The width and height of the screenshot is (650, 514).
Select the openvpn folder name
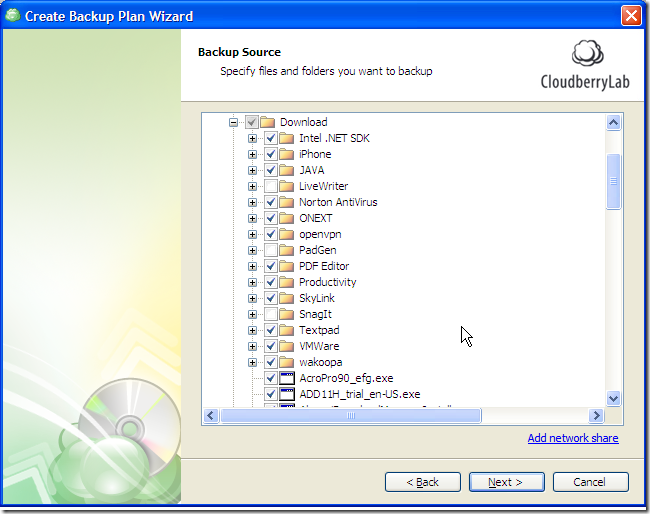[320, 235]
